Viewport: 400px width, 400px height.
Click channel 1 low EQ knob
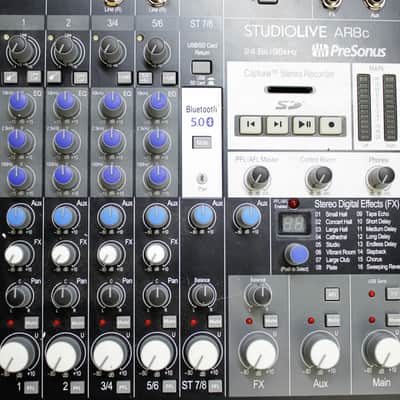[x=19, y=178]
